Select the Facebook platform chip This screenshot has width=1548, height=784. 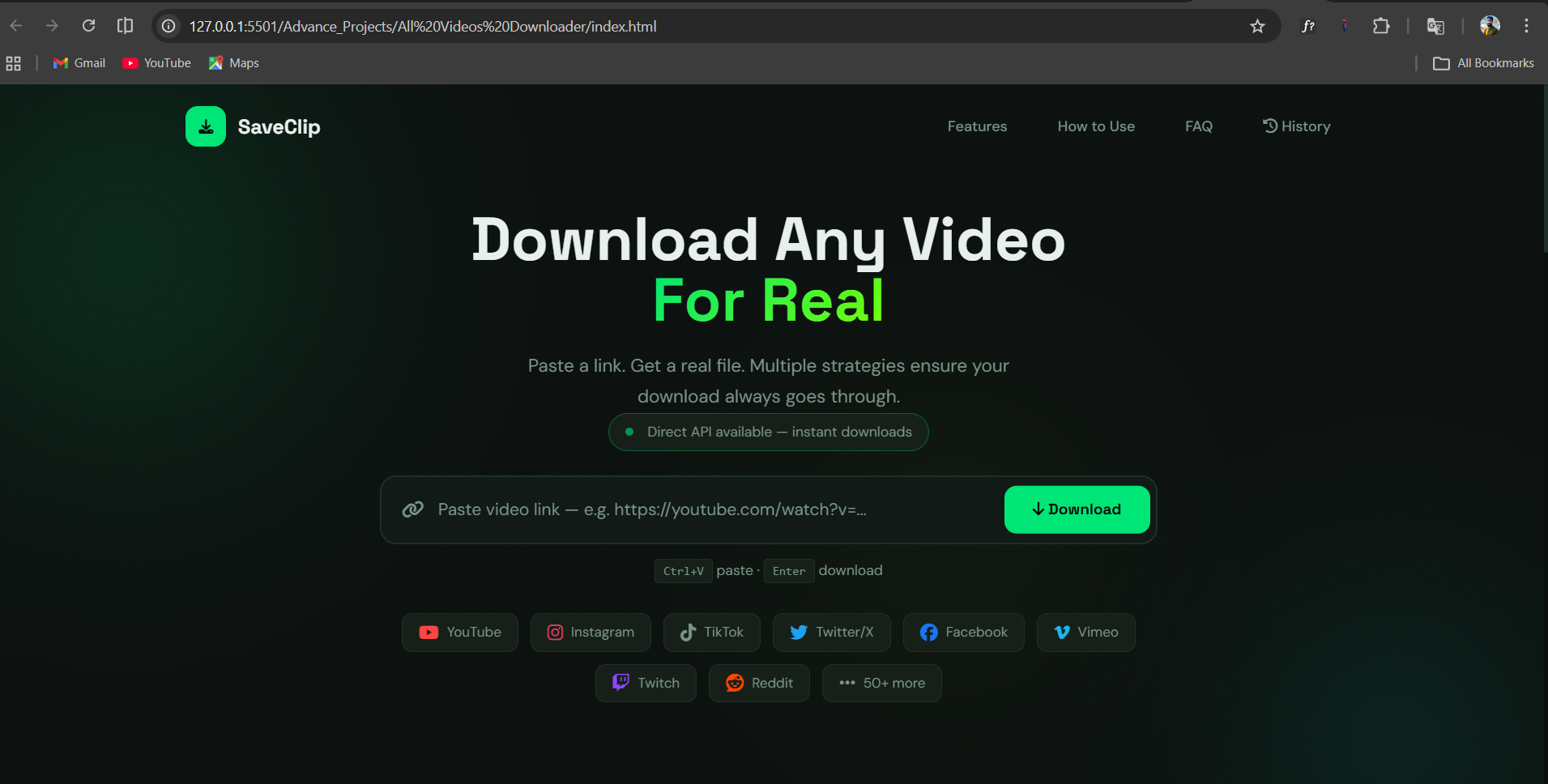(964, 633)
